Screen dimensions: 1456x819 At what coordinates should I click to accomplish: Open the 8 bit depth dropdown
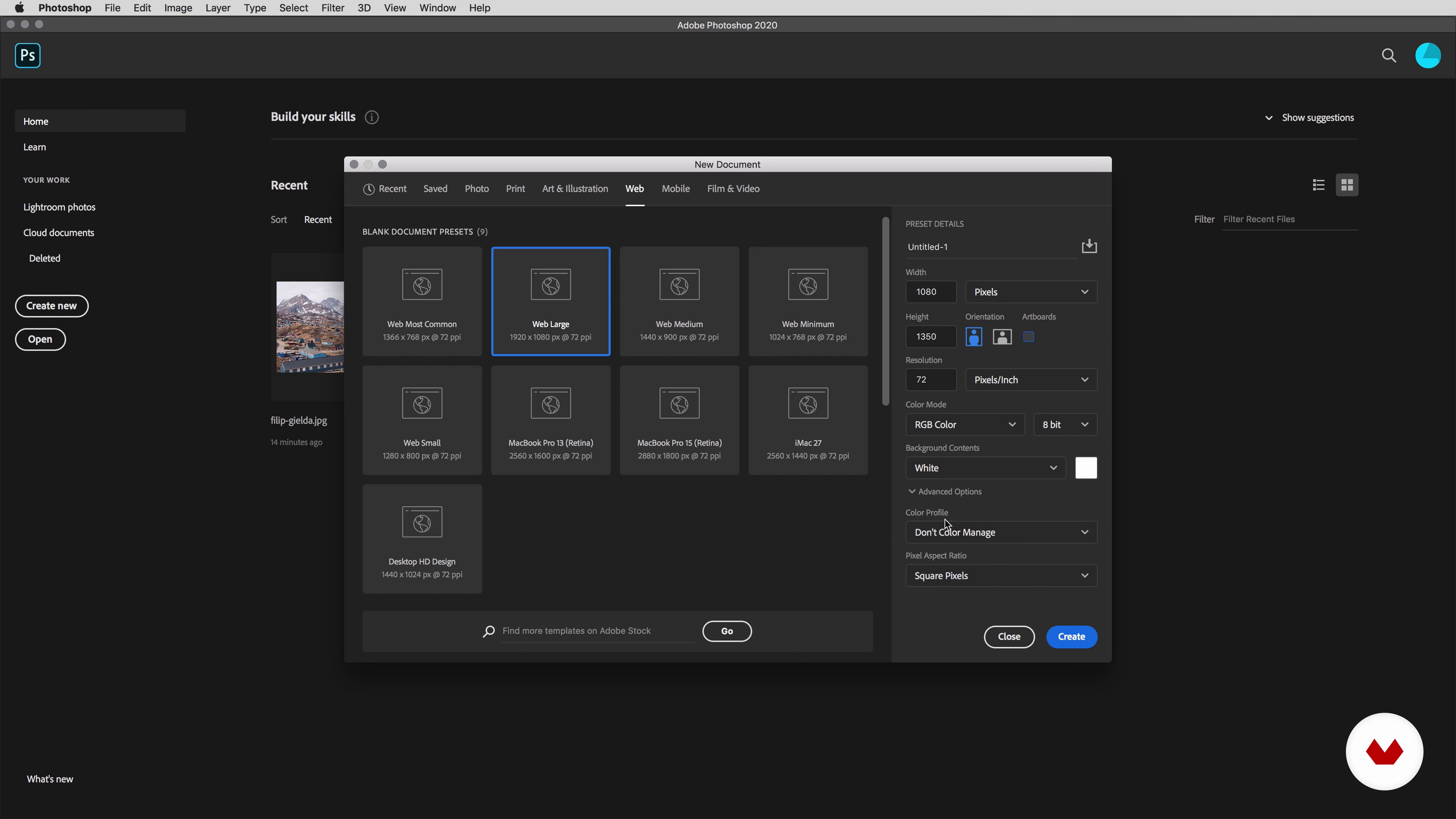tap(1065, 425)
